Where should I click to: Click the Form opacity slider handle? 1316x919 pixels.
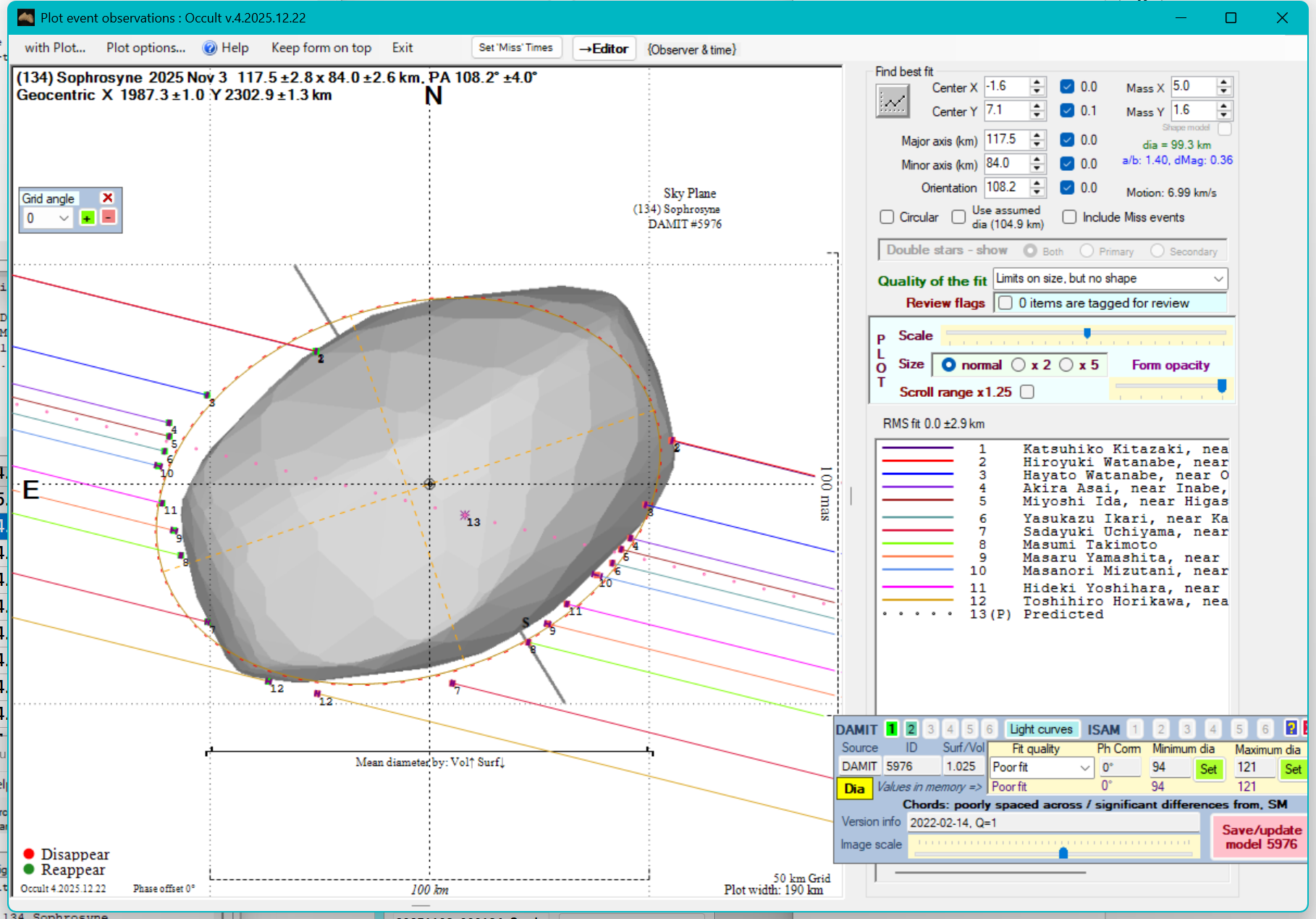[x=1222, y=386]
